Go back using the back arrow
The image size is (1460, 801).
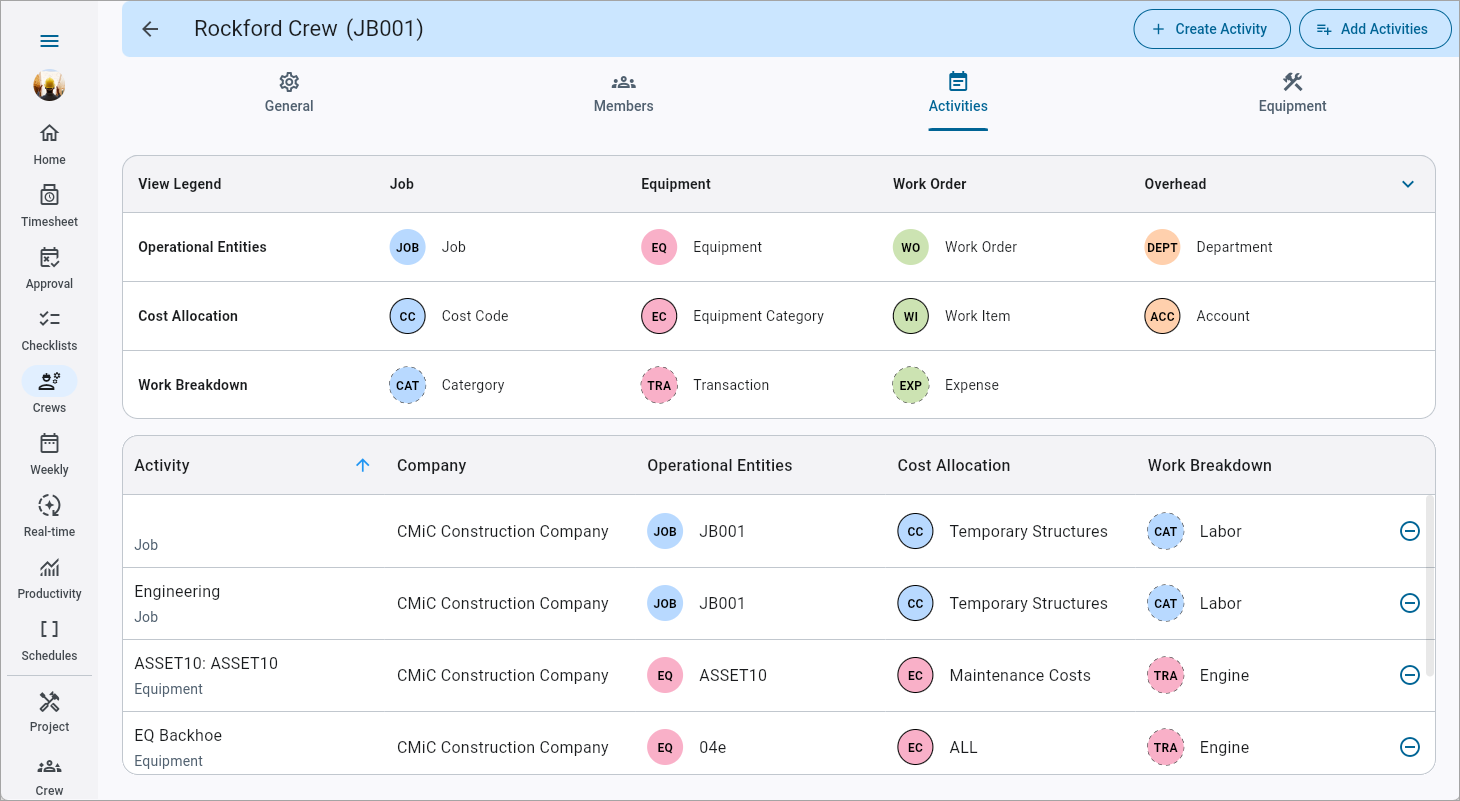tap(149, 29)
